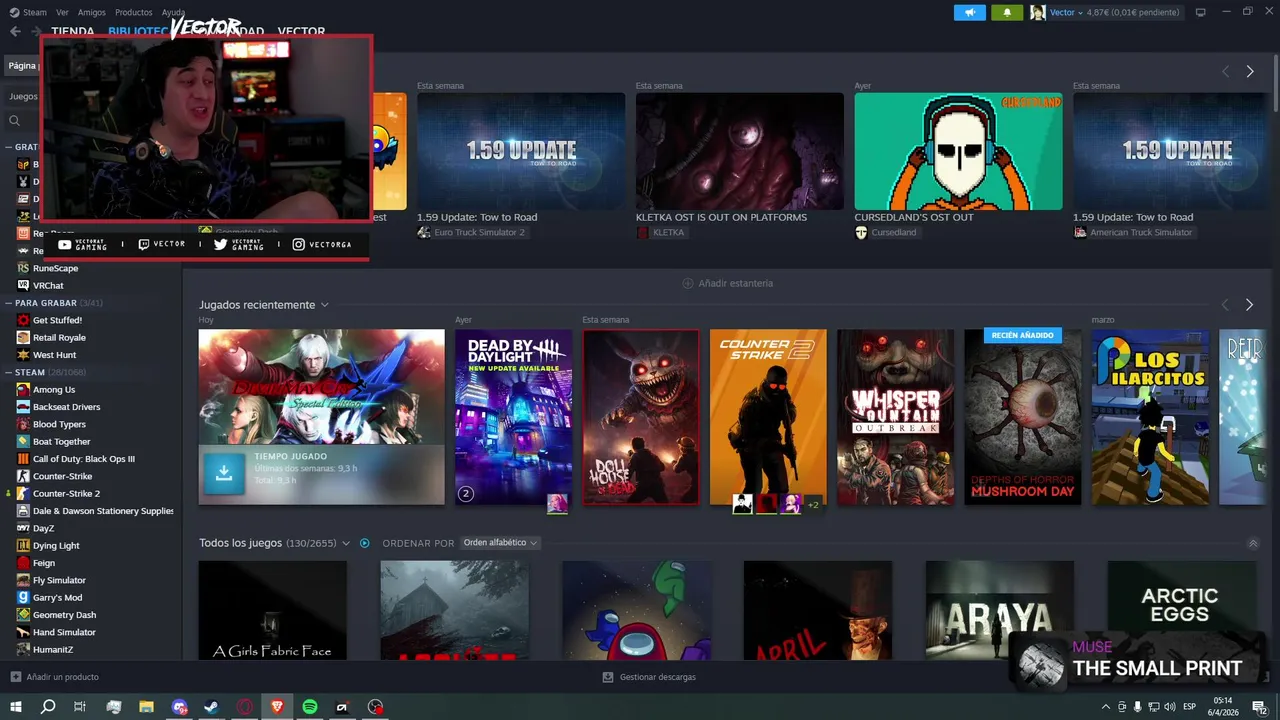Open Retail Royale from the sidebar
Viewport: 1280px width, 720px height.
(59, 338)
